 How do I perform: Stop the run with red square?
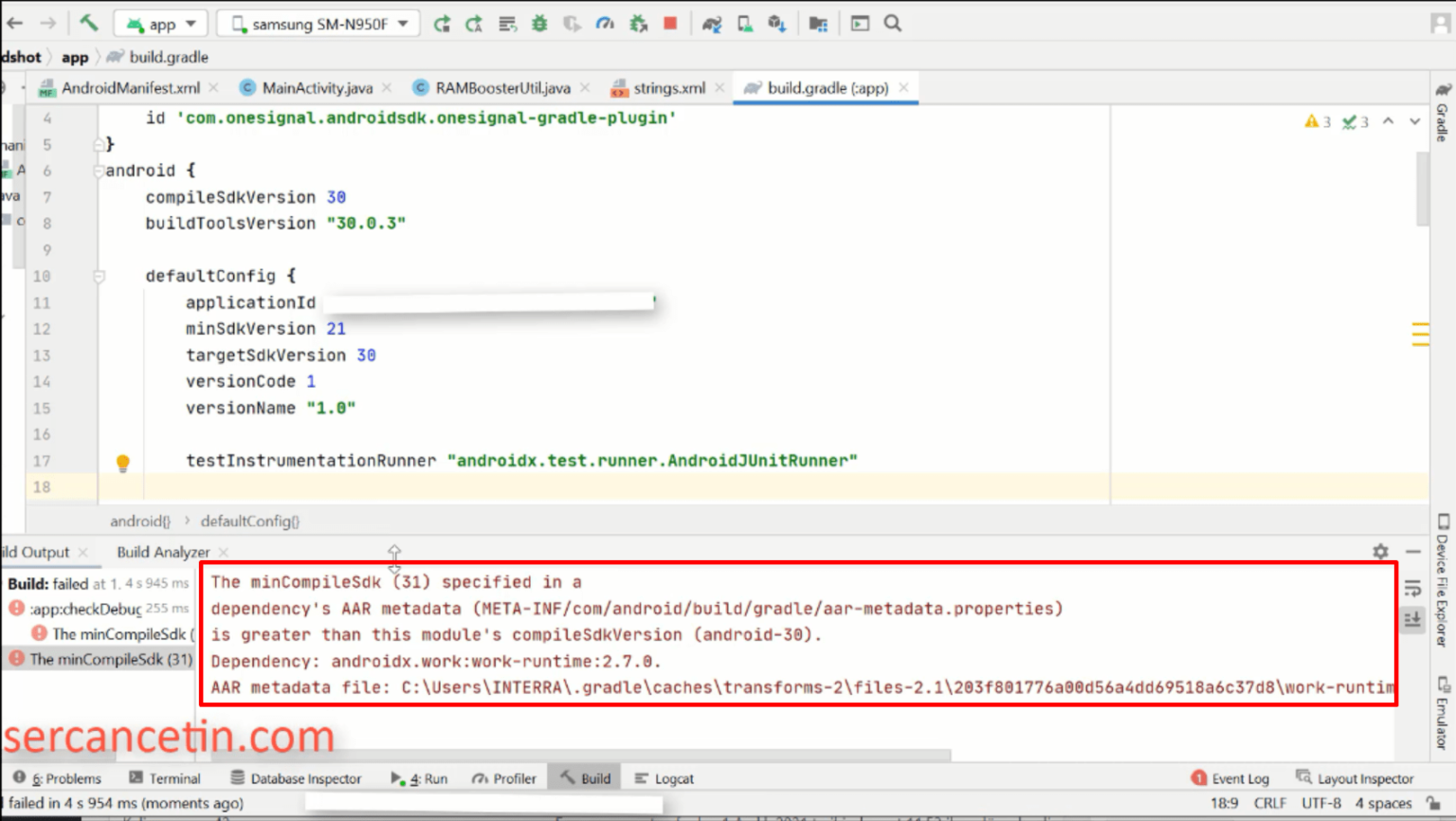pyautogui.click(x=670, y=23)
